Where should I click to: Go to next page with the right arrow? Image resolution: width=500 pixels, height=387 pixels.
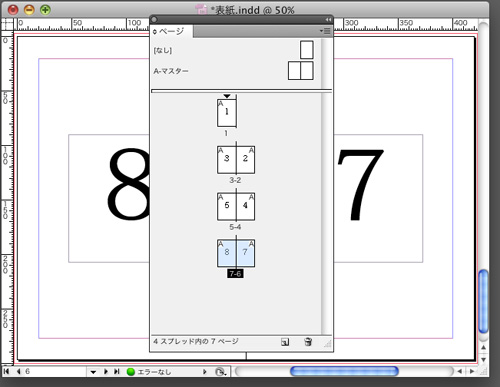106,371
